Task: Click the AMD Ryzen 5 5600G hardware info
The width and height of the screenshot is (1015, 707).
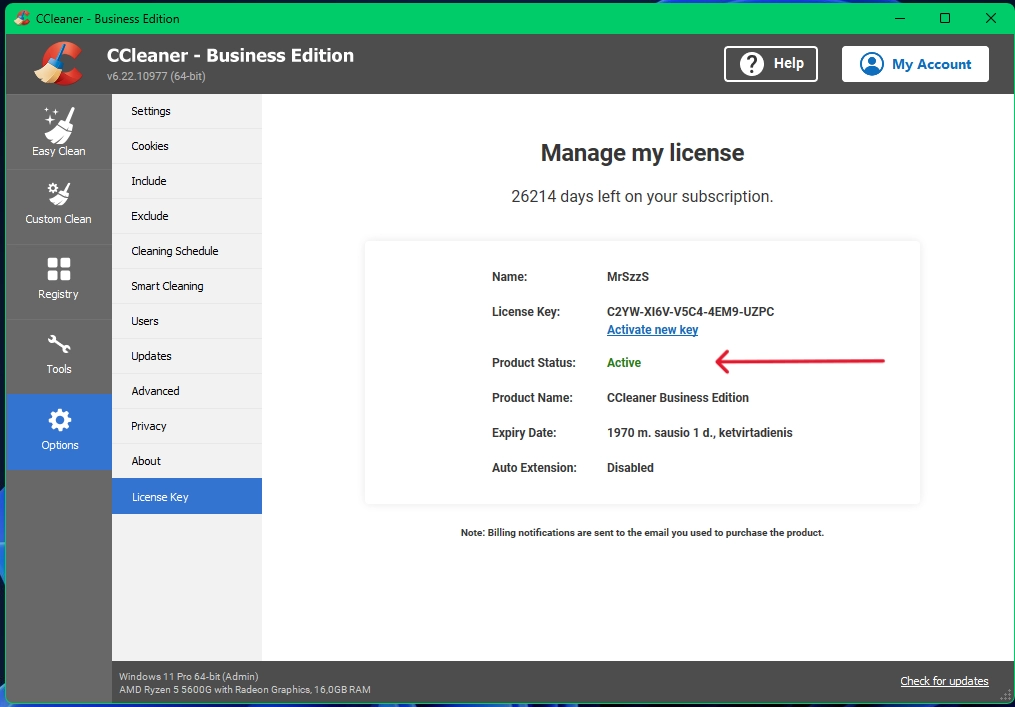Action: coord(245,690)
